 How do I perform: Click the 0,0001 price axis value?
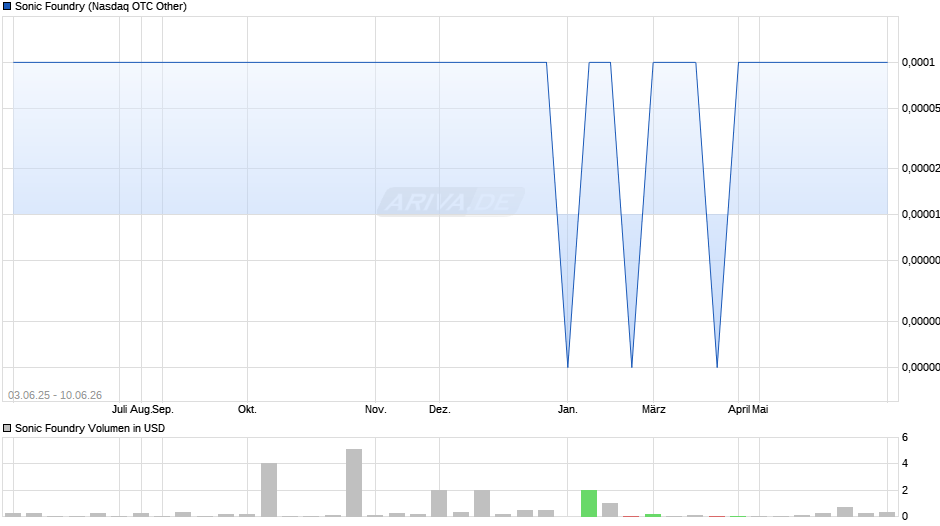tap(918, 62)
